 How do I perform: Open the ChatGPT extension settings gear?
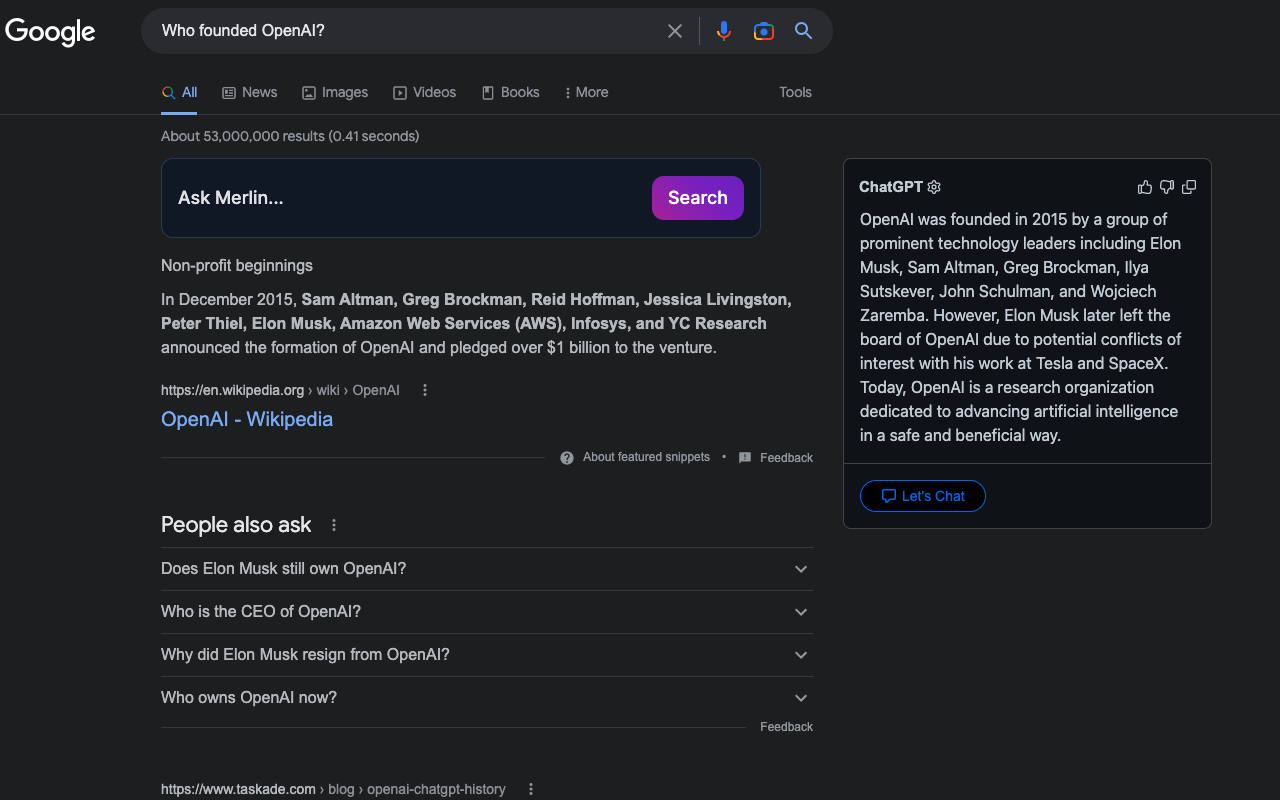[x=933, y=187]
